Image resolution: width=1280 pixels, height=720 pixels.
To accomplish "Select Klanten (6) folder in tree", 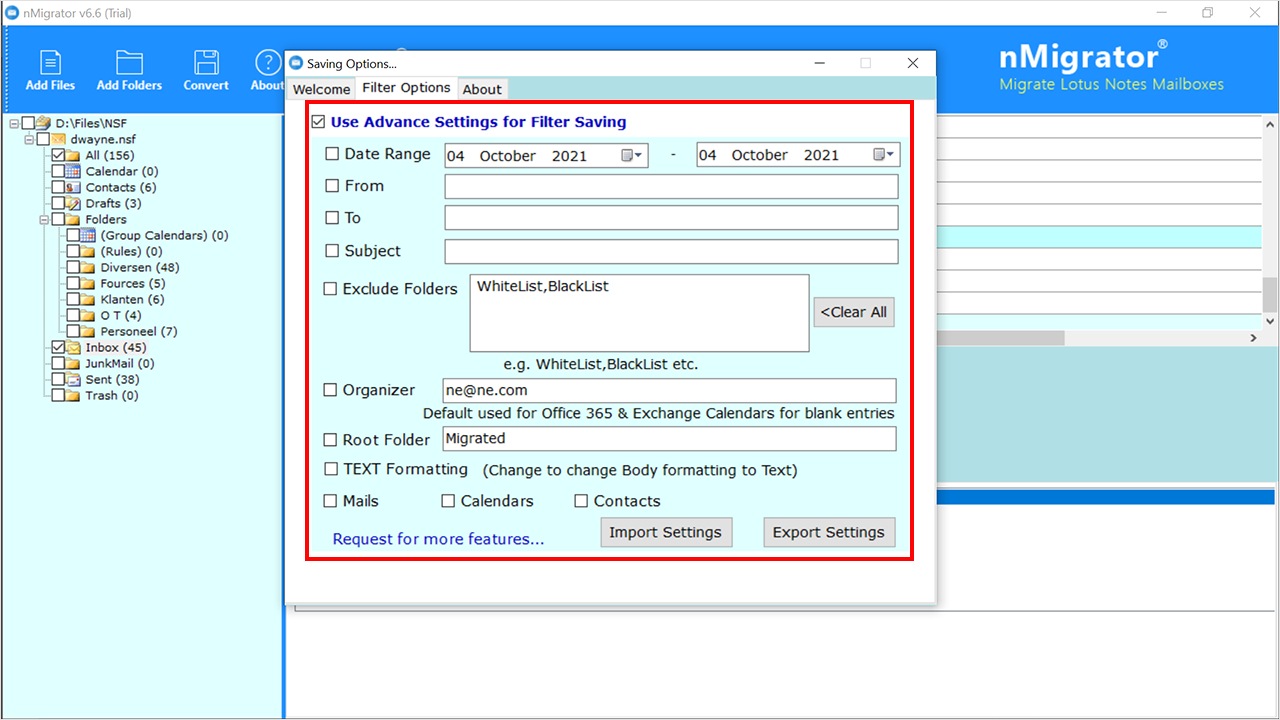I will (132, 299).
